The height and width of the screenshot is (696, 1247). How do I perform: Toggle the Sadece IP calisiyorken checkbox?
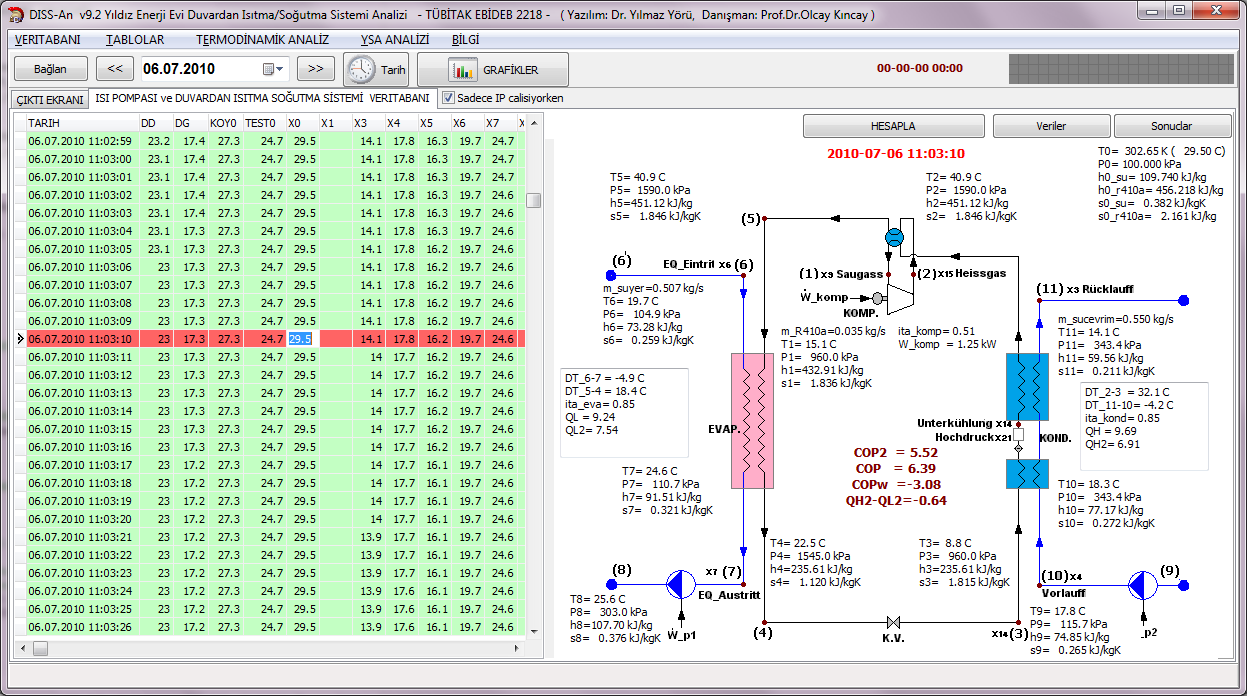coord(449,99)
